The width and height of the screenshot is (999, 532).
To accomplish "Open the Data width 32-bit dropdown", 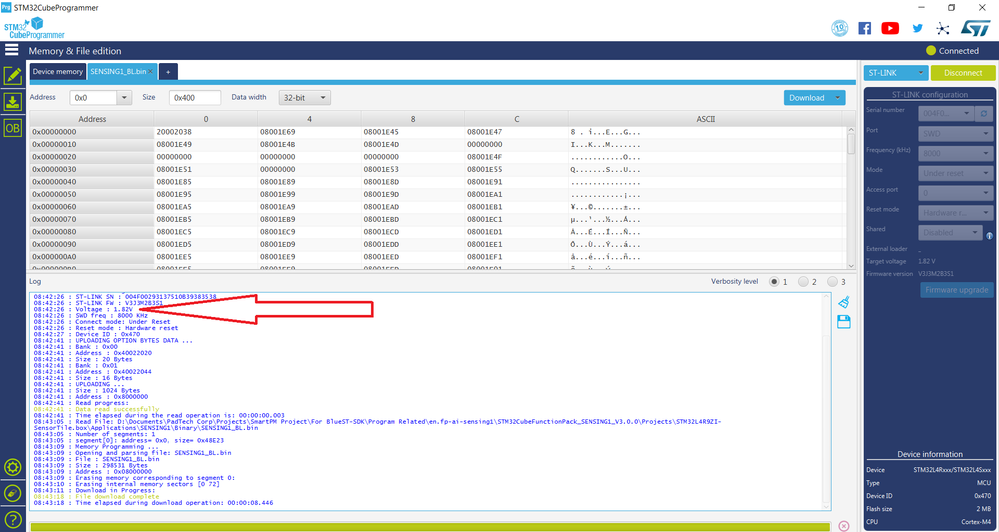I will (x=305, y=98).
